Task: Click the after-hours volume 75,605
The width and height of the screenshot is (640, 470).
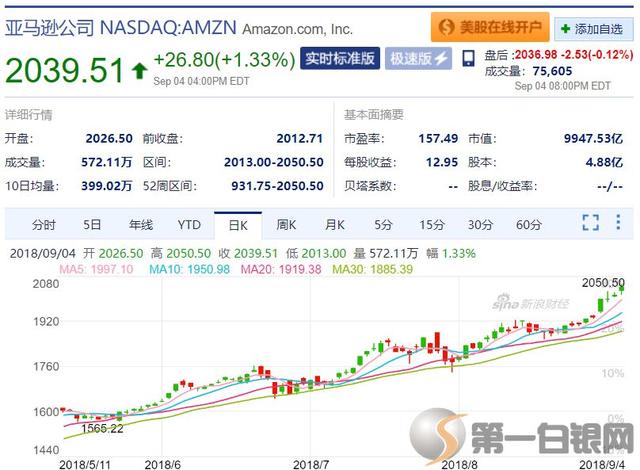Action: pyautogui.click(x=552, y=71)
